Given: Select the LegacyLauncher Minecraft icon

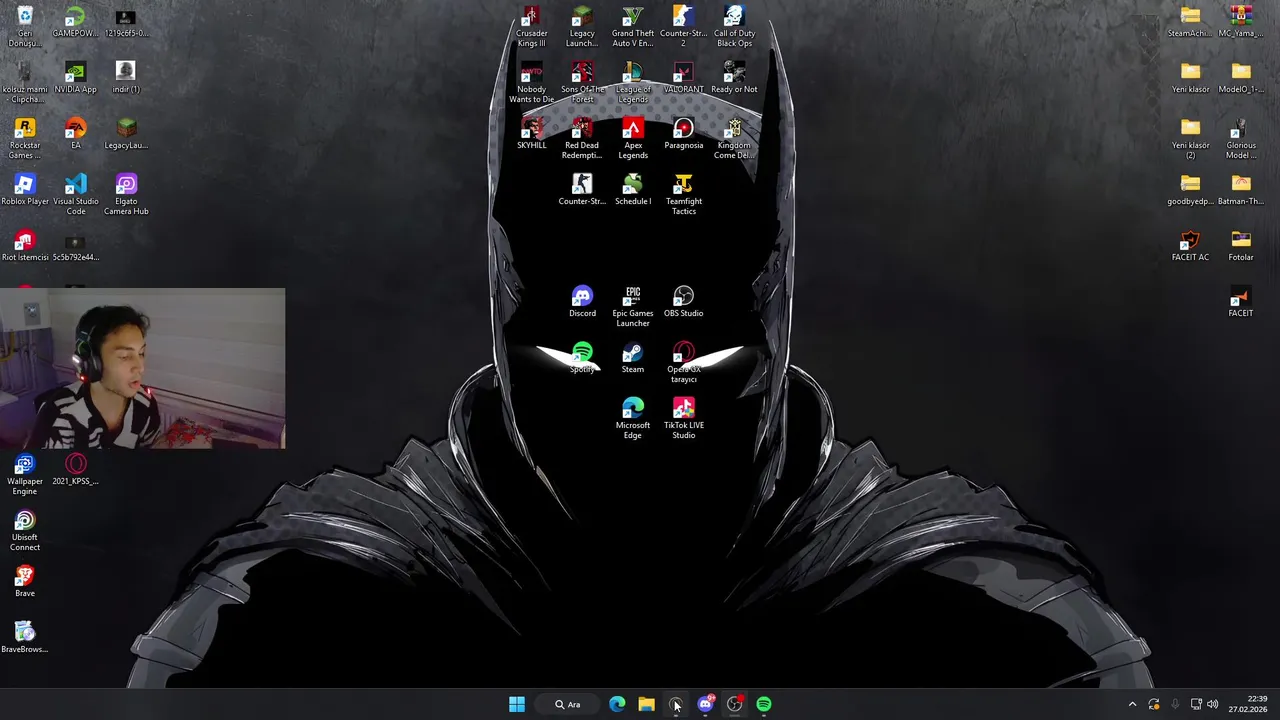Looking at the screenshot, I should click(x=126, y=134).
